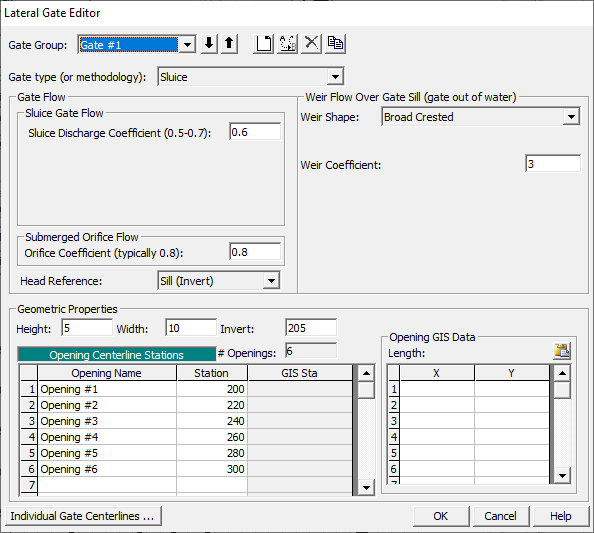Click the Weir Coefficient input field

pyautogui.click(x=553, y=164)
